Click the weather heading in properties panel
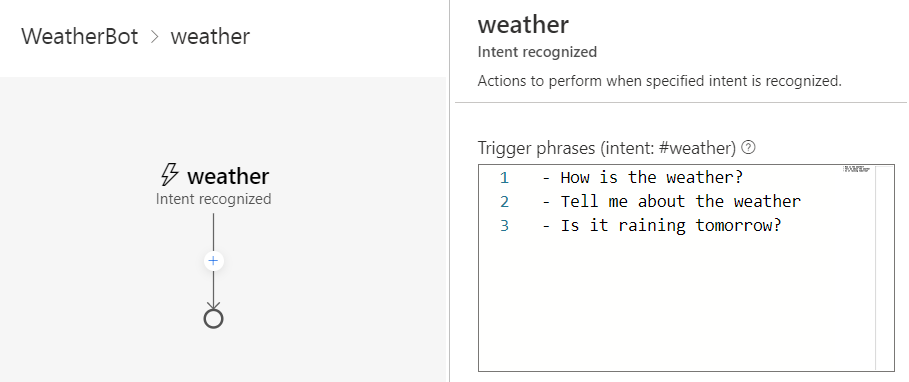 click(x=523, y=24)
